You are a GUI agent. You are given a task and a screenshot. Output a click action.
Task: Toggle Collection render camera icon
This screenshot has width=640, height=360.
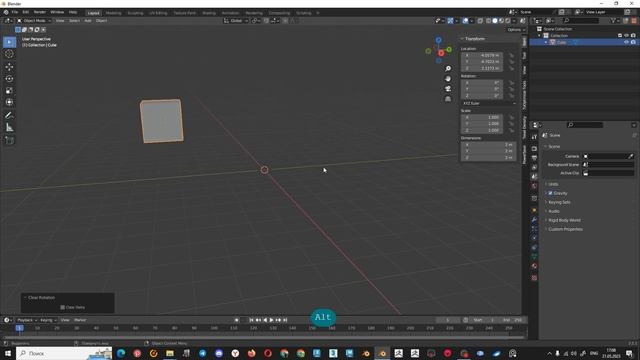[x=633, y=36]
